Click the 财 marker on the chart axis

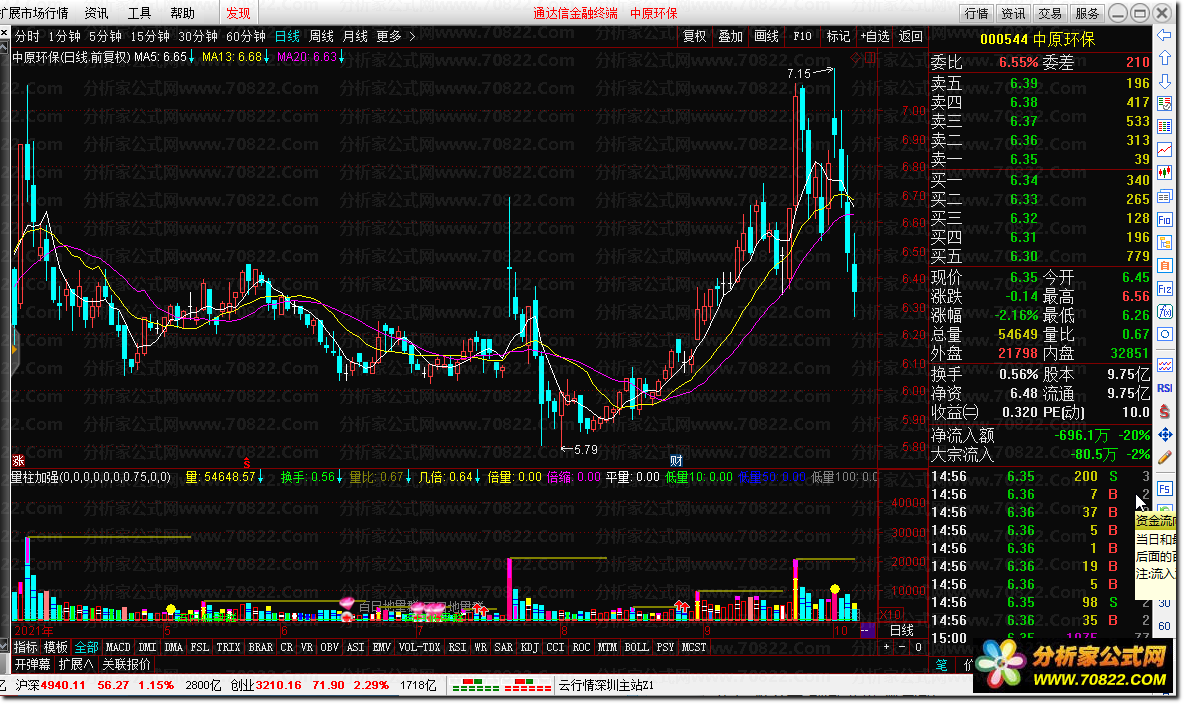tap(676, 461)
